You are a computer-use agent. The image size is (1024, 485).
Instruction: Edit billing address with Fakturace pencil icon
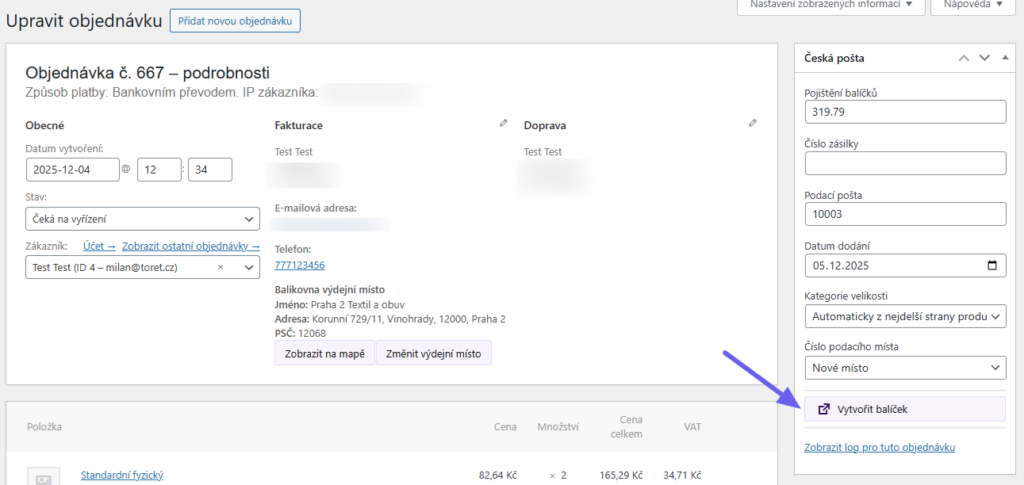(503, 124)
